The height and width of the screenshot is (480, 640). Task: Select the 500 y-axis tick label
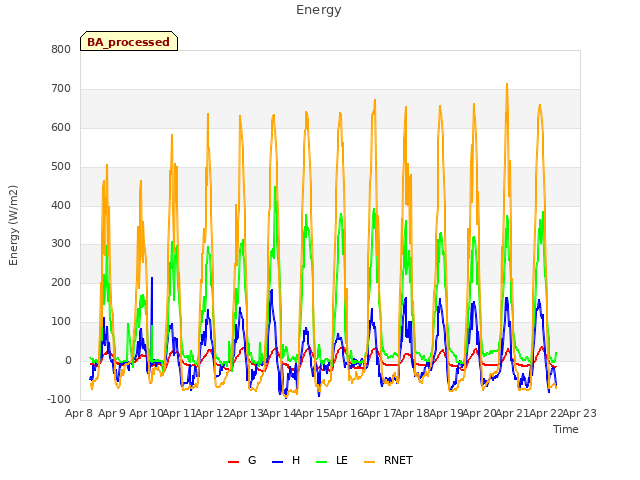click(x=61, y=167)
